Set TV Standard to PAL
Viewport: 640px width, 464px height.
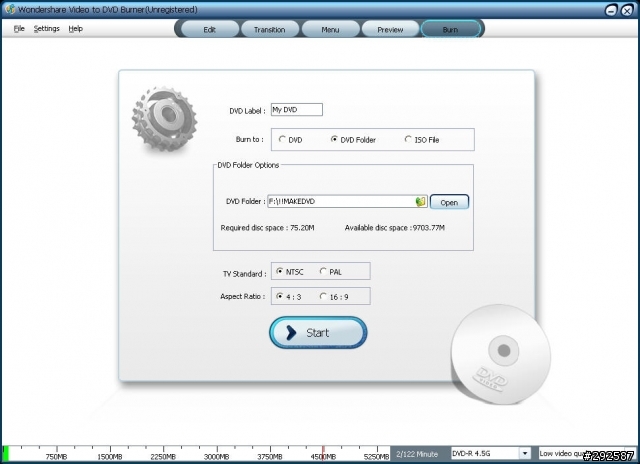point(323,271)
